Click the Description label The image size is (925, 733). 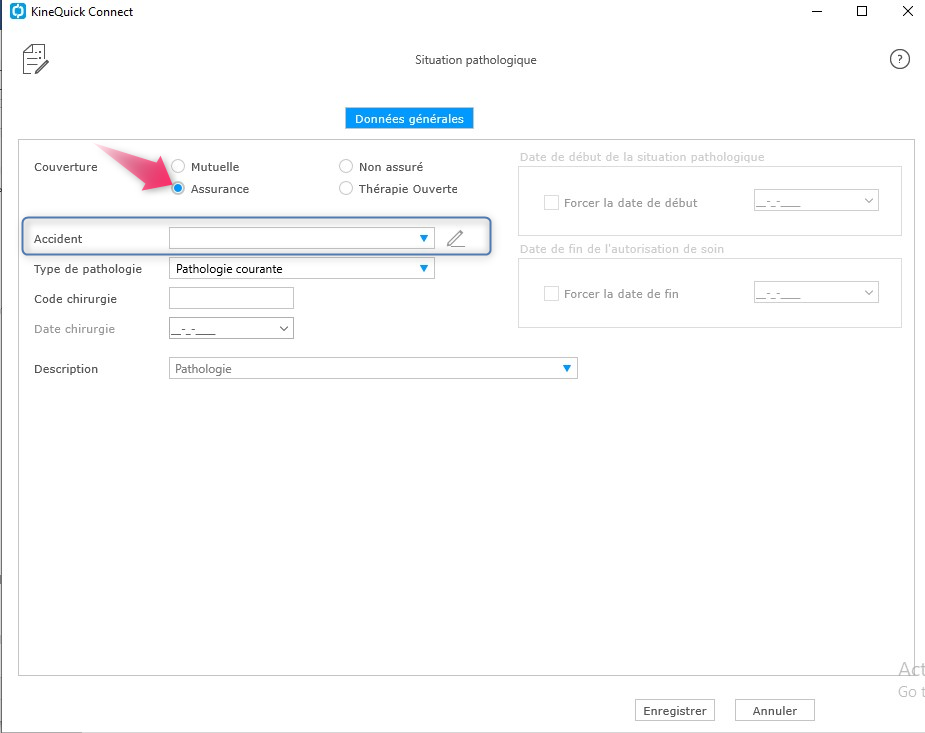tap(66, 369)
